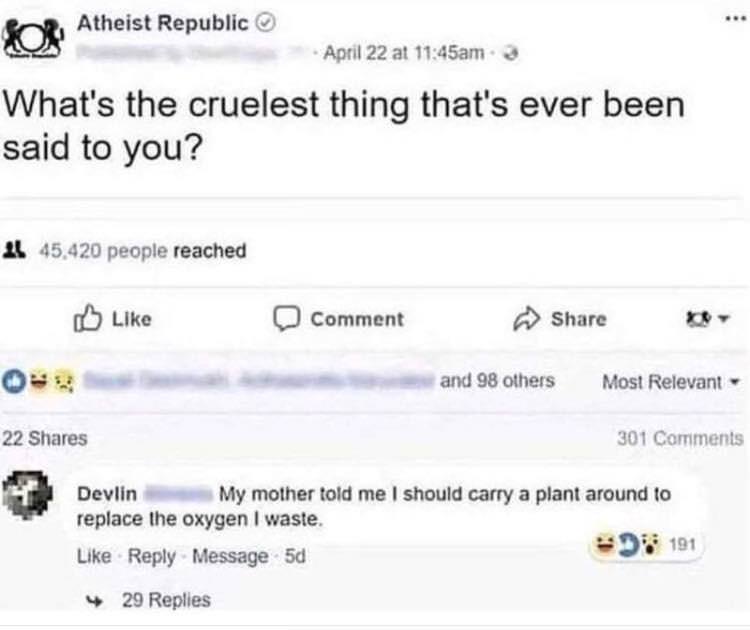This screenshot has height=630, width=750.
Task: Open the Most Relevant comment sorting dropdown
Action: click(669, 382)
